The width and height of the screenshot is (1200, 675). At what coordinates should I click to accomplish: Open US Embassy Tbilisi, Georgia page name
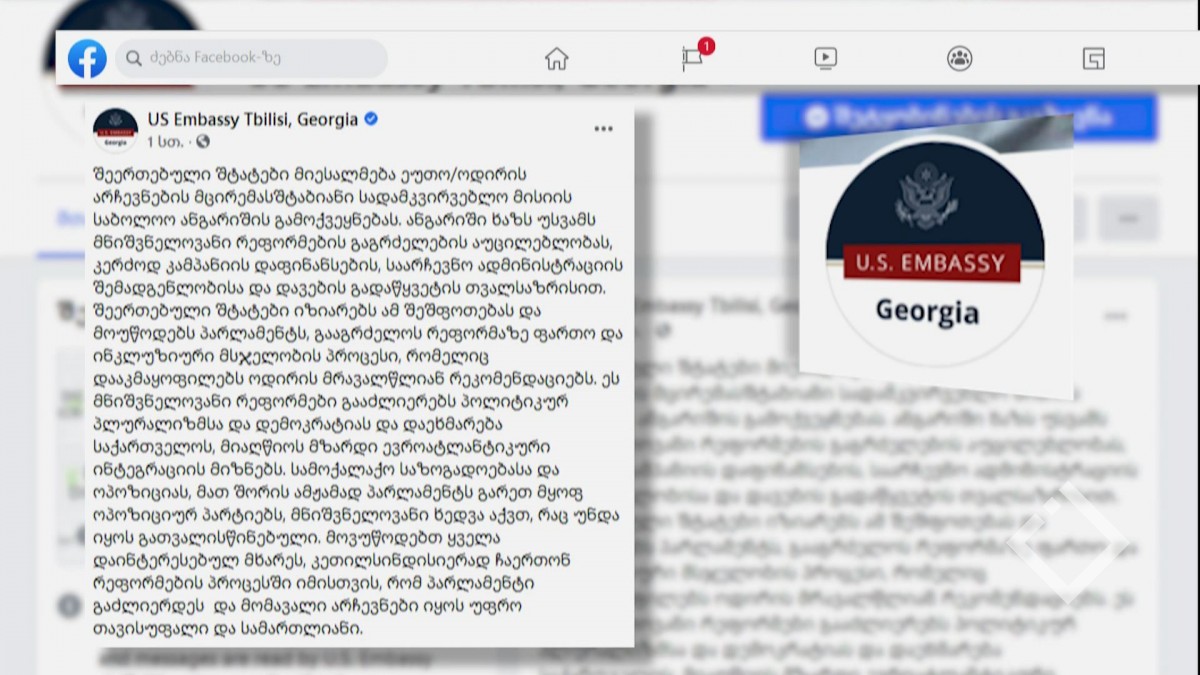click(x=253, y=119)
